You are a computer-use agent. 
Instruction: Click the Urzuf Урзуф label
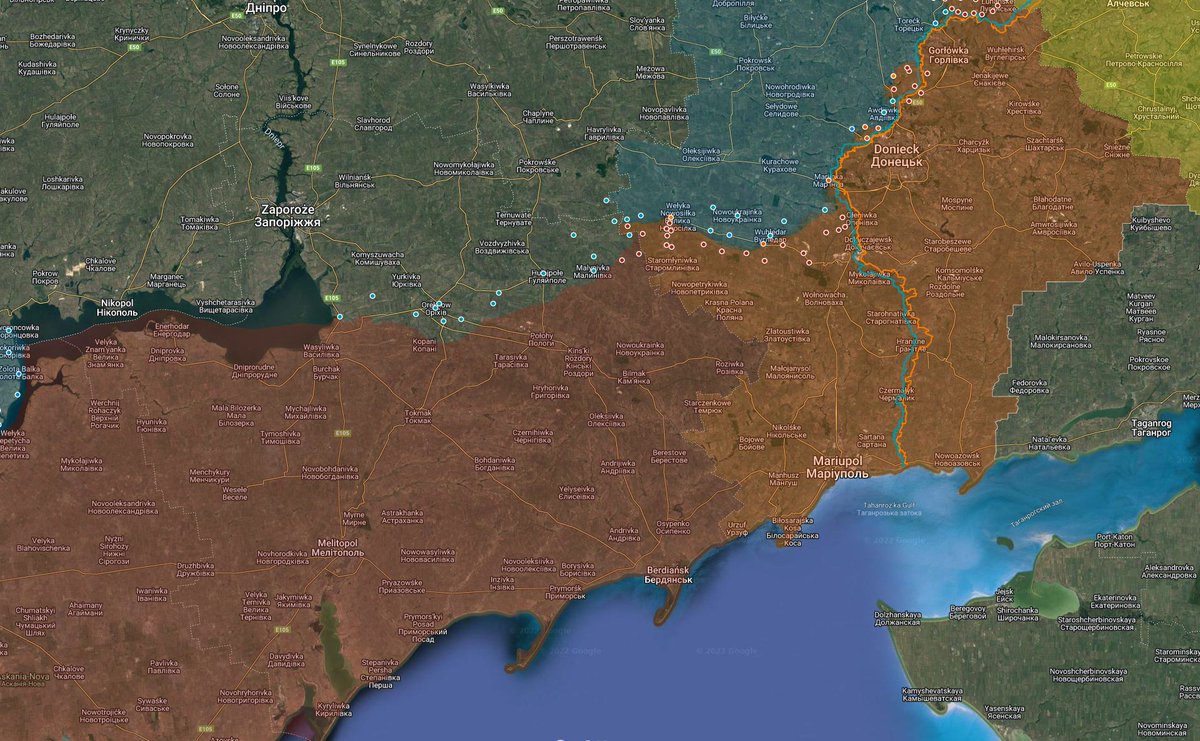(x=738, y=528)
